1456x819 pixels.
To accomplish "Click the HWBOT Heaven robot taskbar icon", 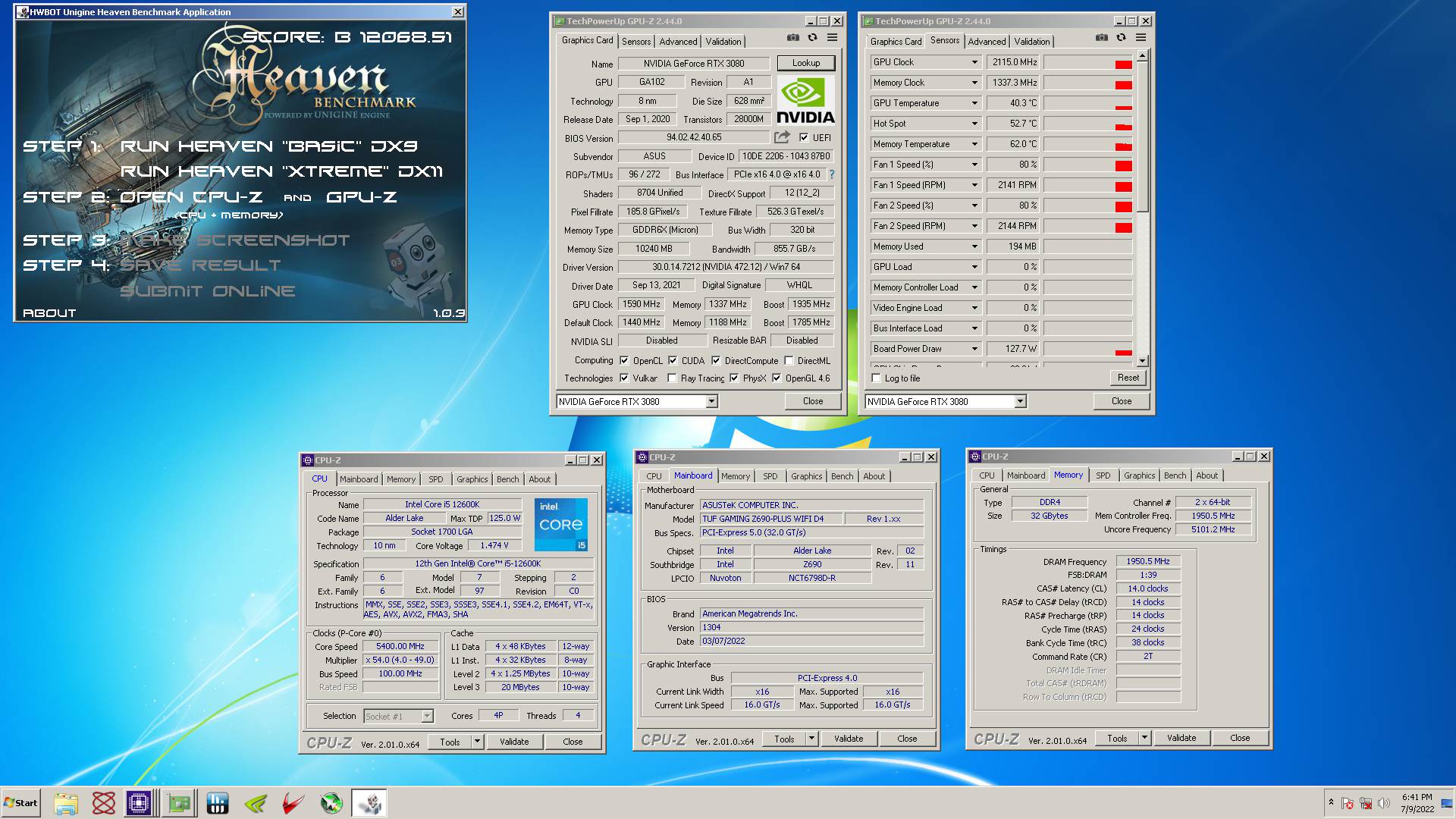I will [x=369, y=803].
